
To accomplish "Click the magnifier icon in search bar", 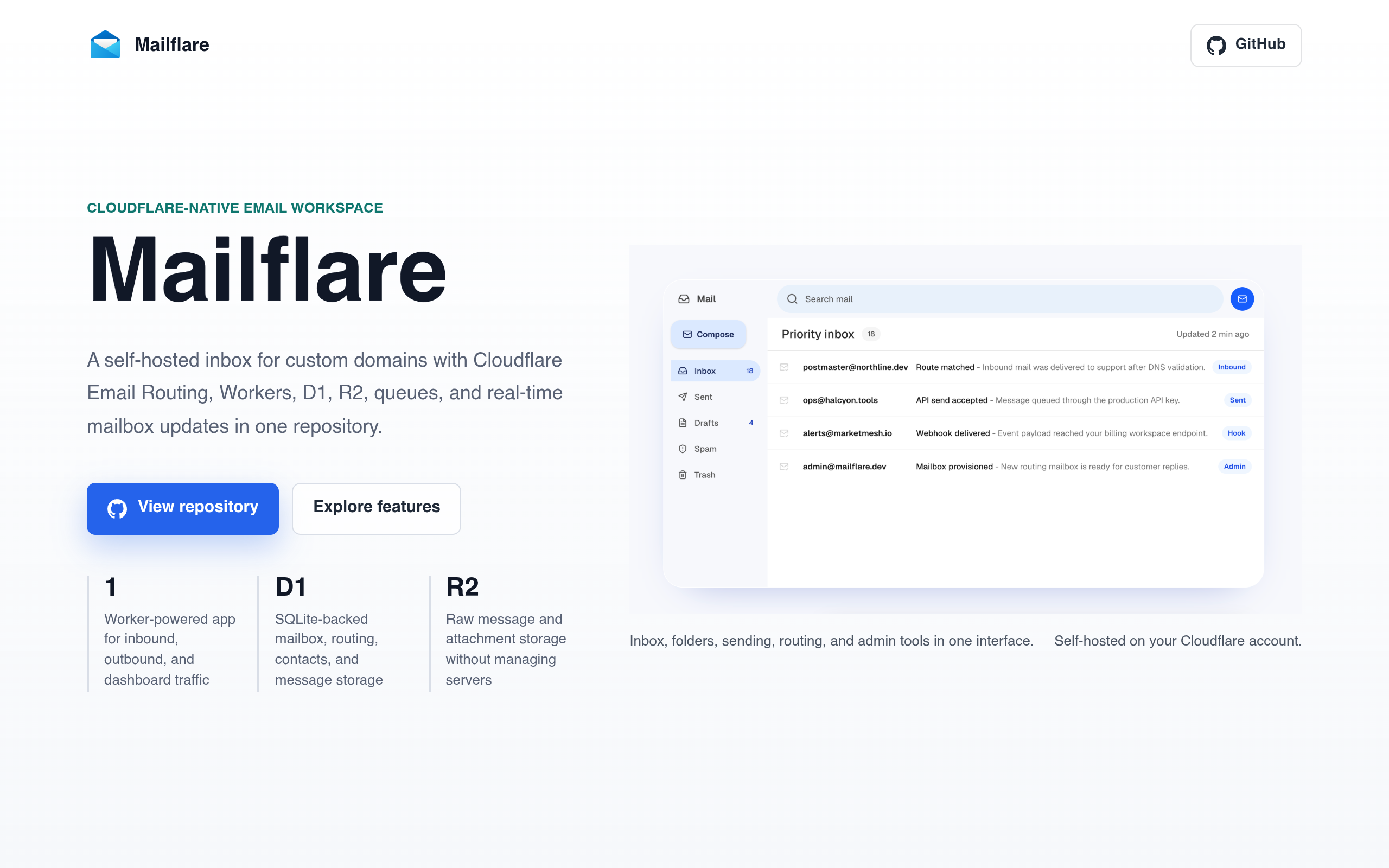I will 792,299.
